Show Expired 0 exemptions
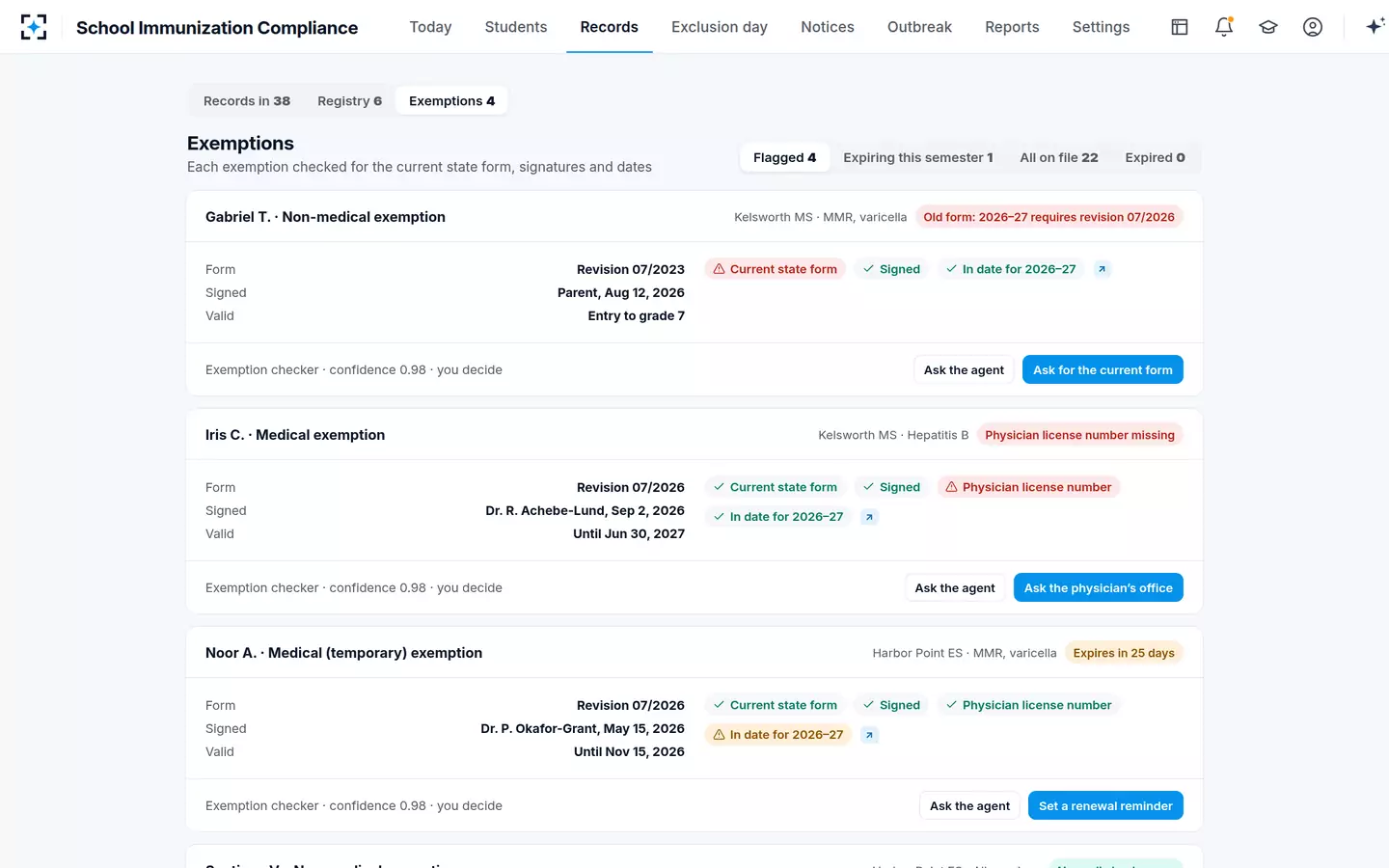This screenshot has width=1389, height=868. click(x=1155, y=158)
